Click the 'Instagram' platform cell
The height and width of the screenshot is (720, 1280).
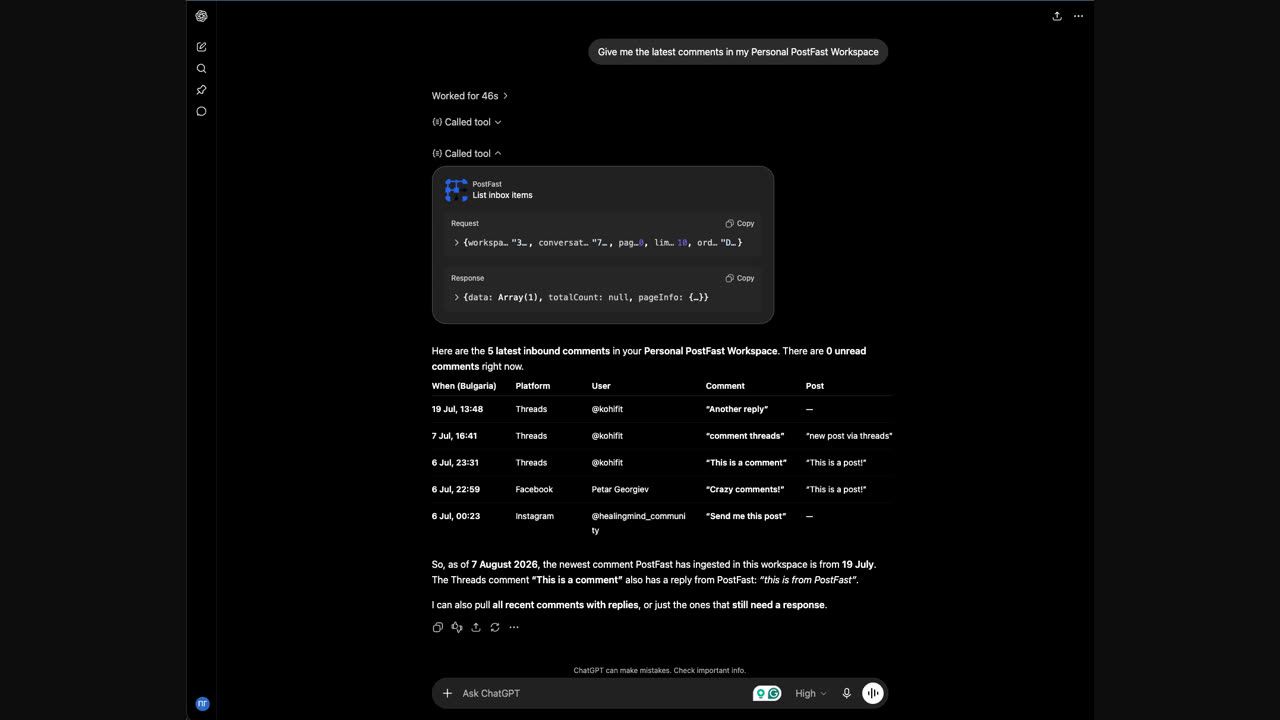point(535,516)
